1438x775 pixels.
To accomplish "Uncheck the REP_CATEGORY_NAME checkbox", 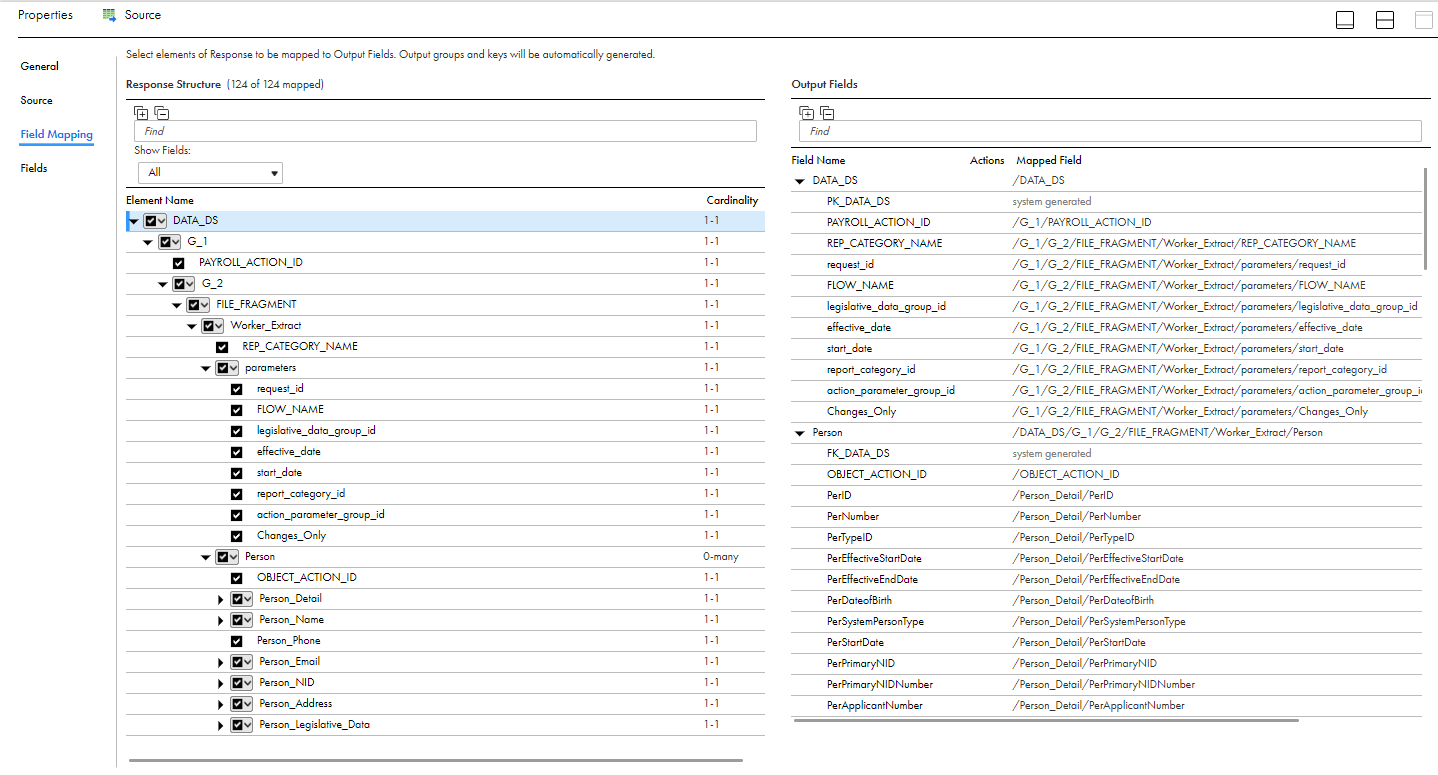I will [222, 347].
